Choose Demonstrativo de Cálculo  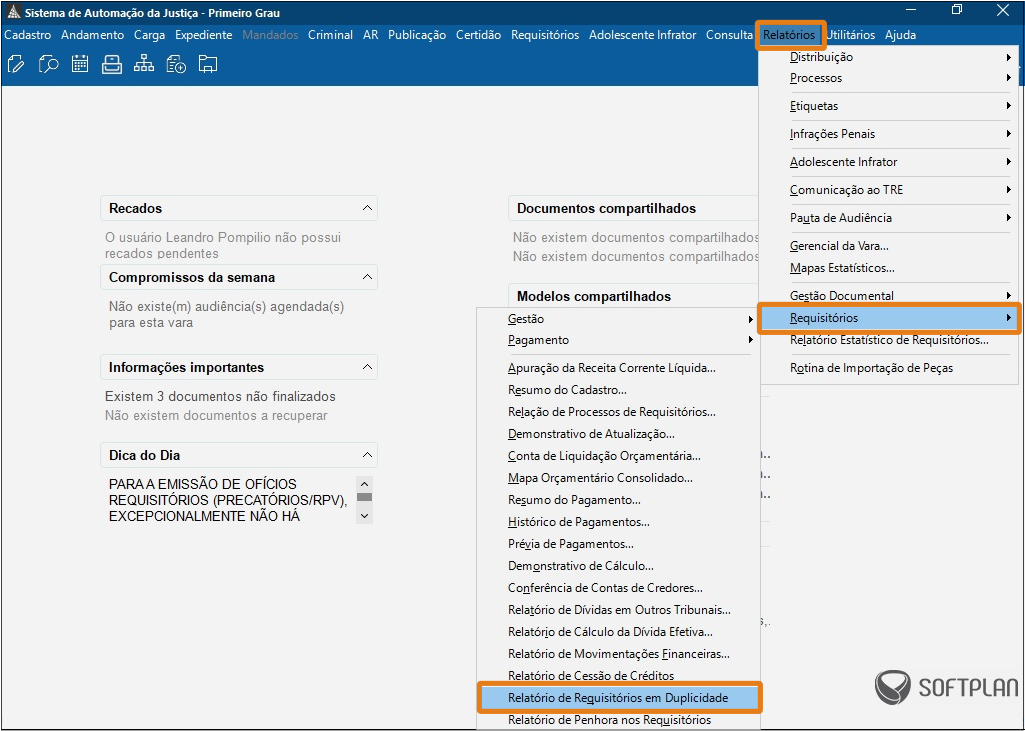pyautogui.click(x=618, y=566)
